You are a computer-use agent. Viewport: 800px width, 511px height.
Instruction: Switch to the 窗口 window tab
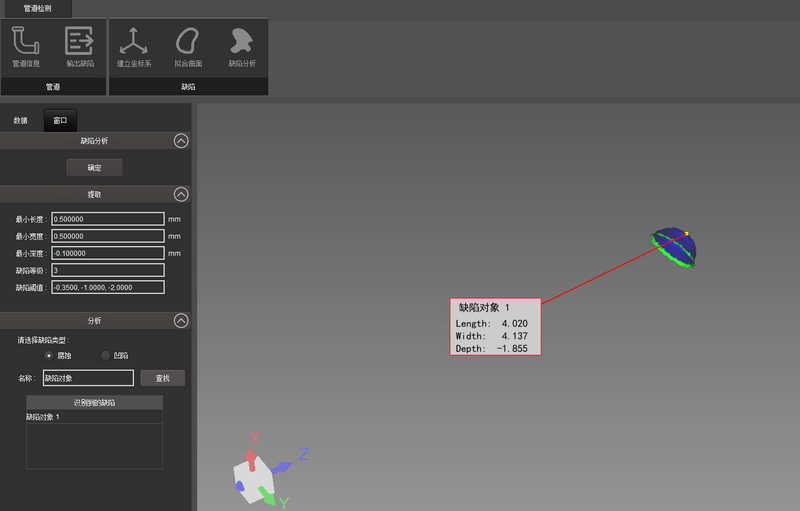click(60, 121)
